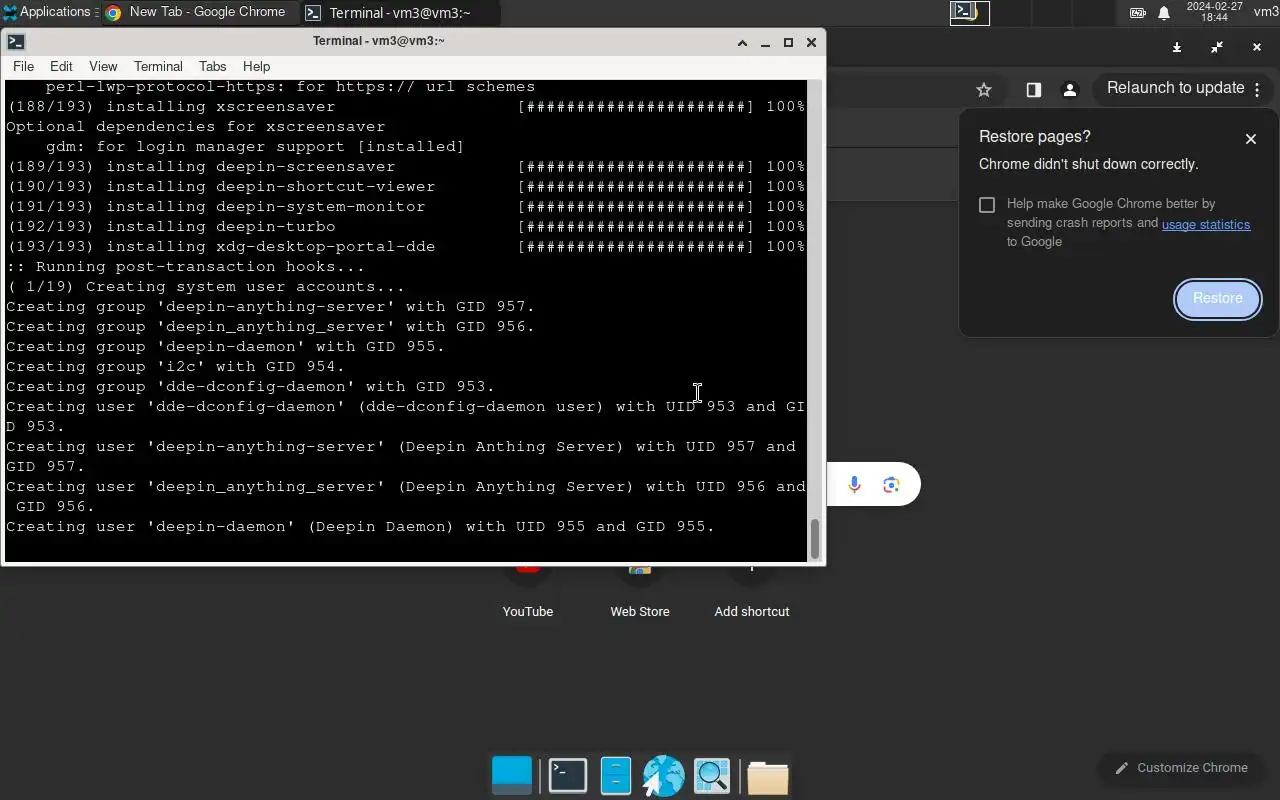Open the Terminal menu in menubar
This screenshot has width=1280, height=800.
pos(158,66)
